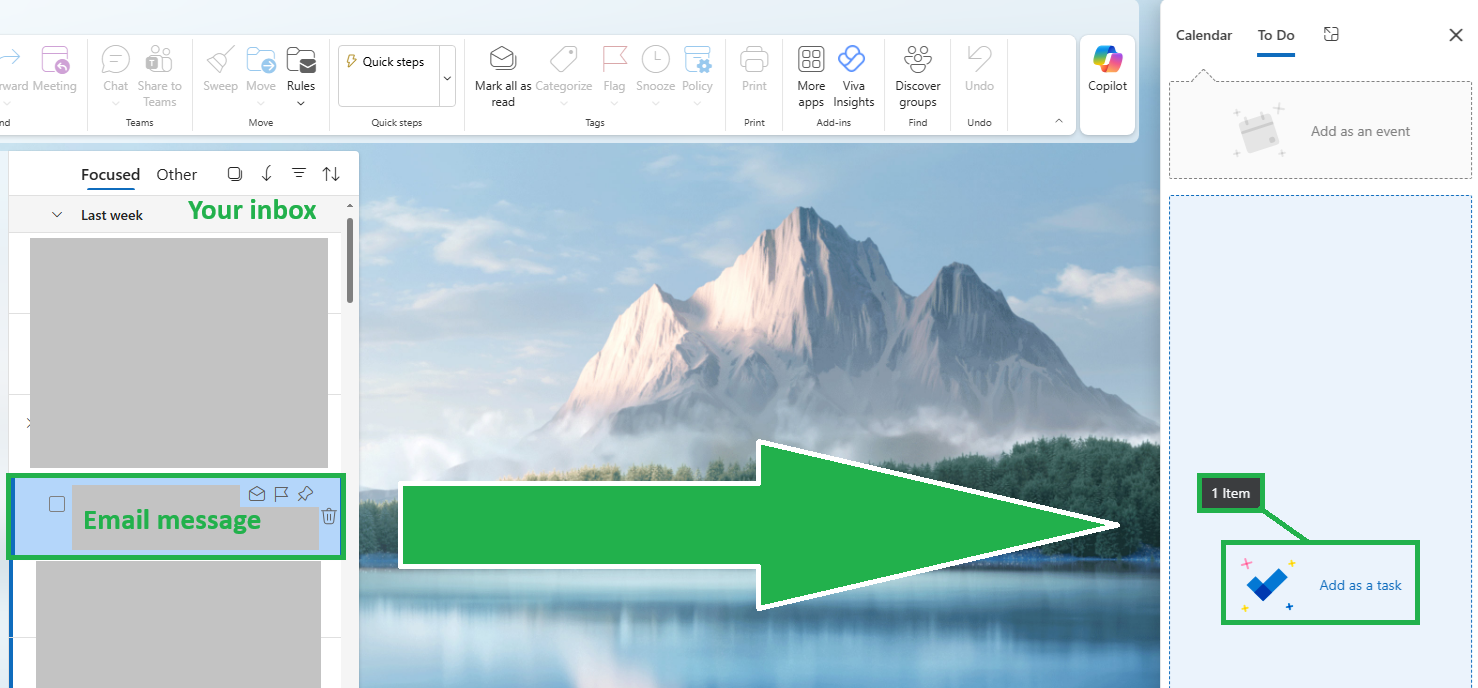This screenshot has height=688, width=1478.
Task: Click the Policy icon
Action: (697, 60)
